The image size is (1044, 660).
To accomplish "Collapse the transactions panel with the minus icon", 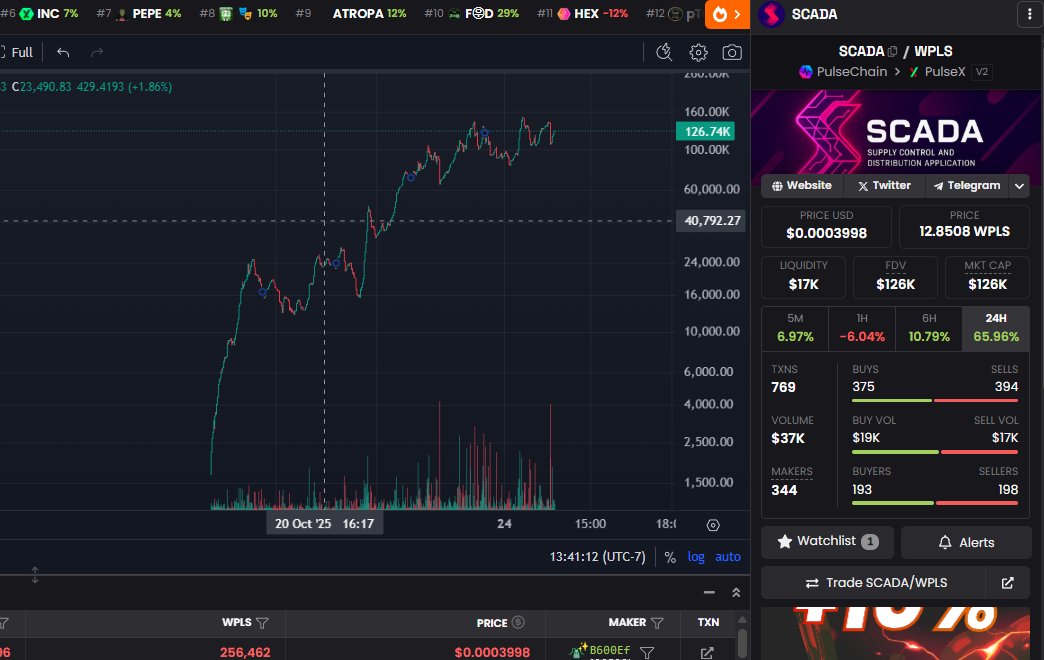I will coord(709,592).
